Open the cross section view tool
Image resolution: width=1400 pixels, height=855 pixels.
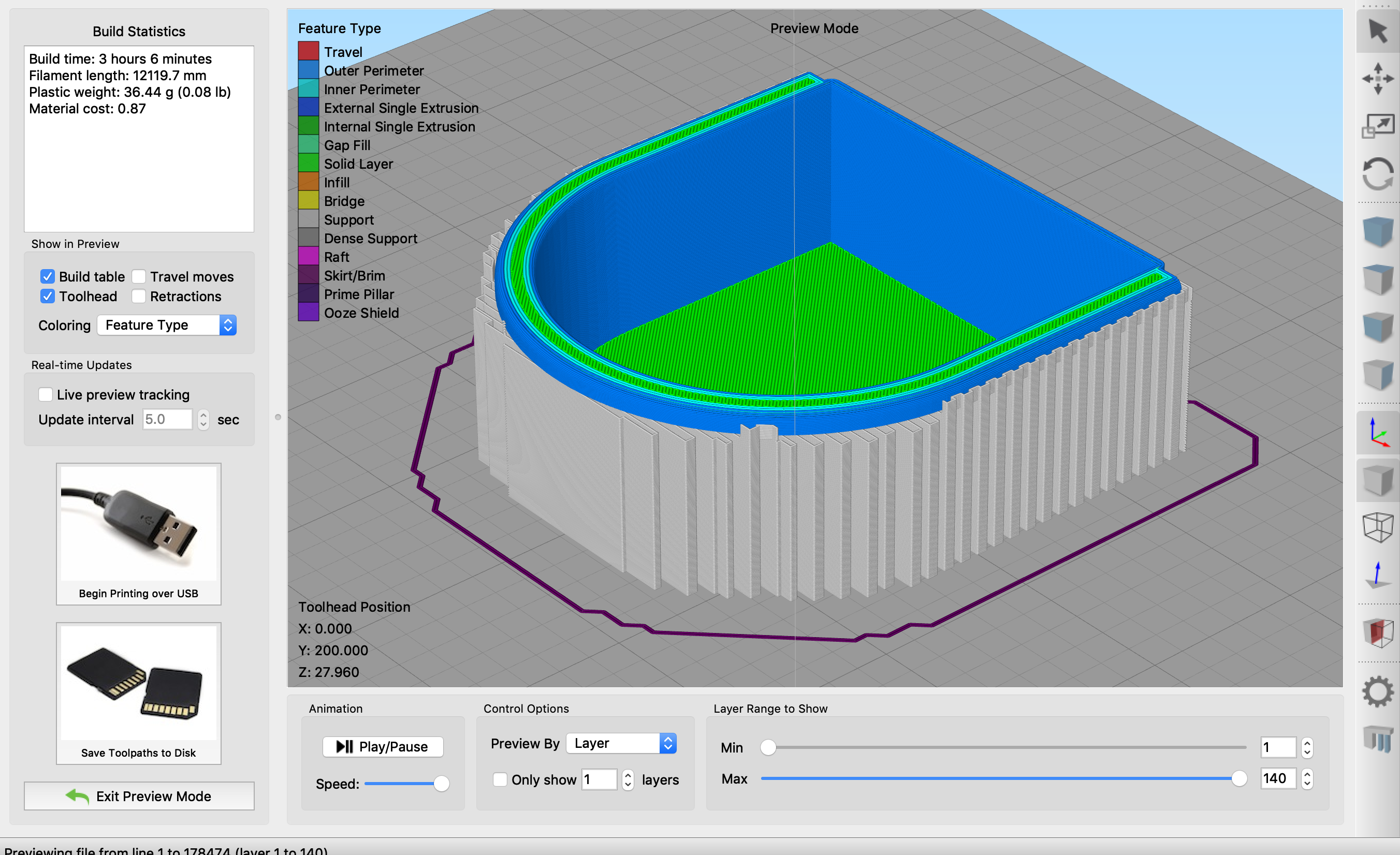[1378, 633]
